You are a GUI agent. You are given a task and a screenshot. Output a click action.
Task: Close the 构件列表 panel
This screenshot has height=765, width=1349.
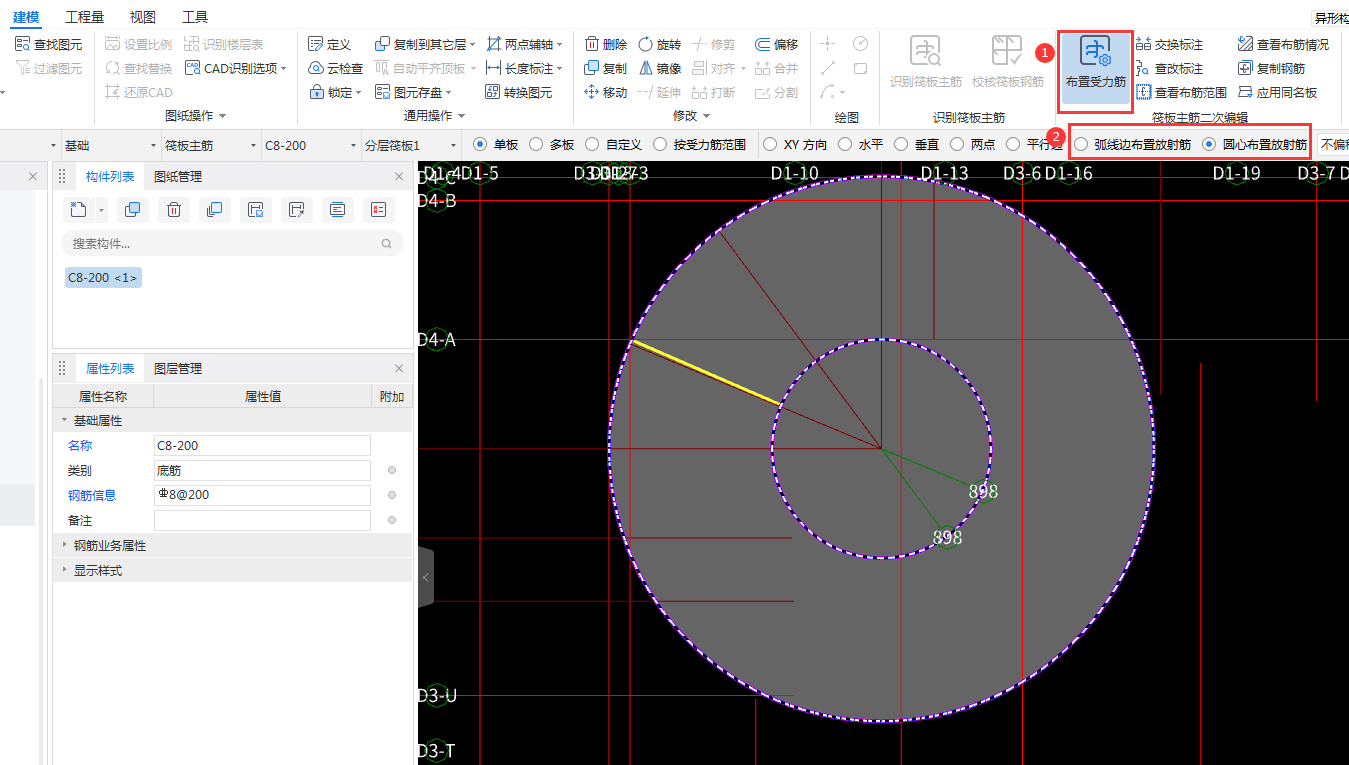click(x=399, y=176)
